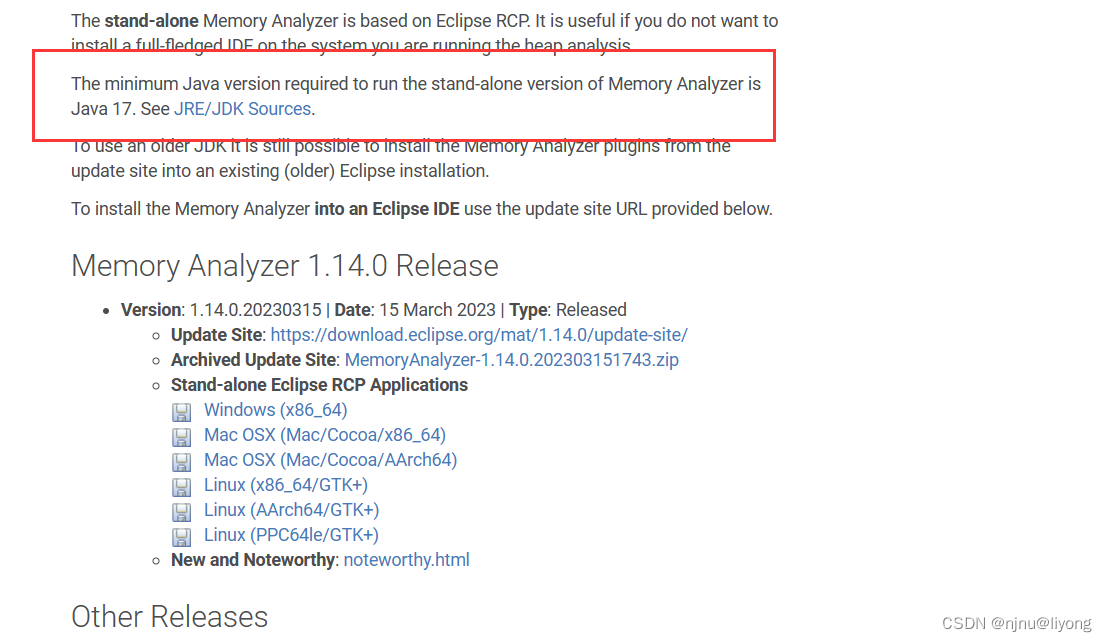Open the Linux (PPC64le/GTK+) download link
The height and width of the screenshot is (642, 1107).
click(291, 535)
